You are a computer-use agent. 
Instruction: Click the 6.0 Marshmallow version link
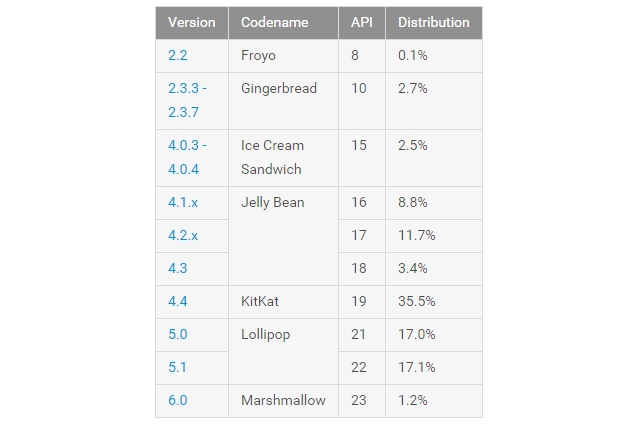click(178, 400)
